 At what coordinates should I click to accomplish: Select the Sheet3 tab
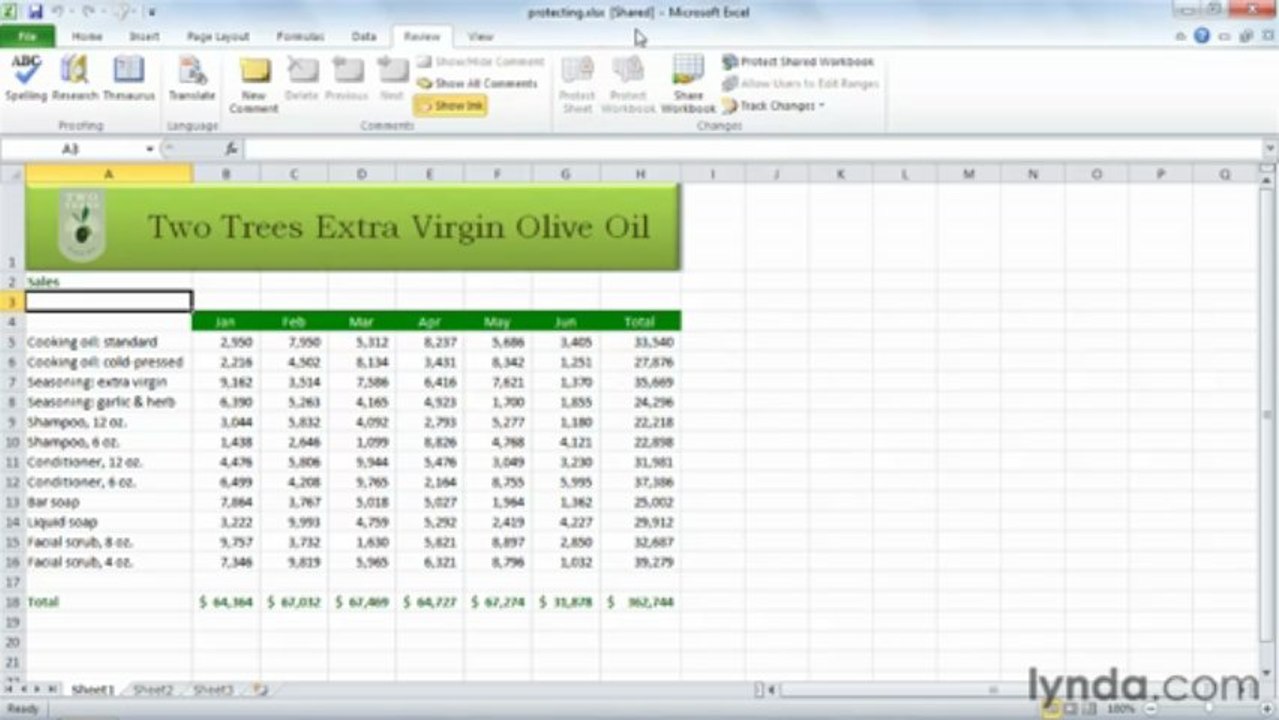tap(213, 689)
